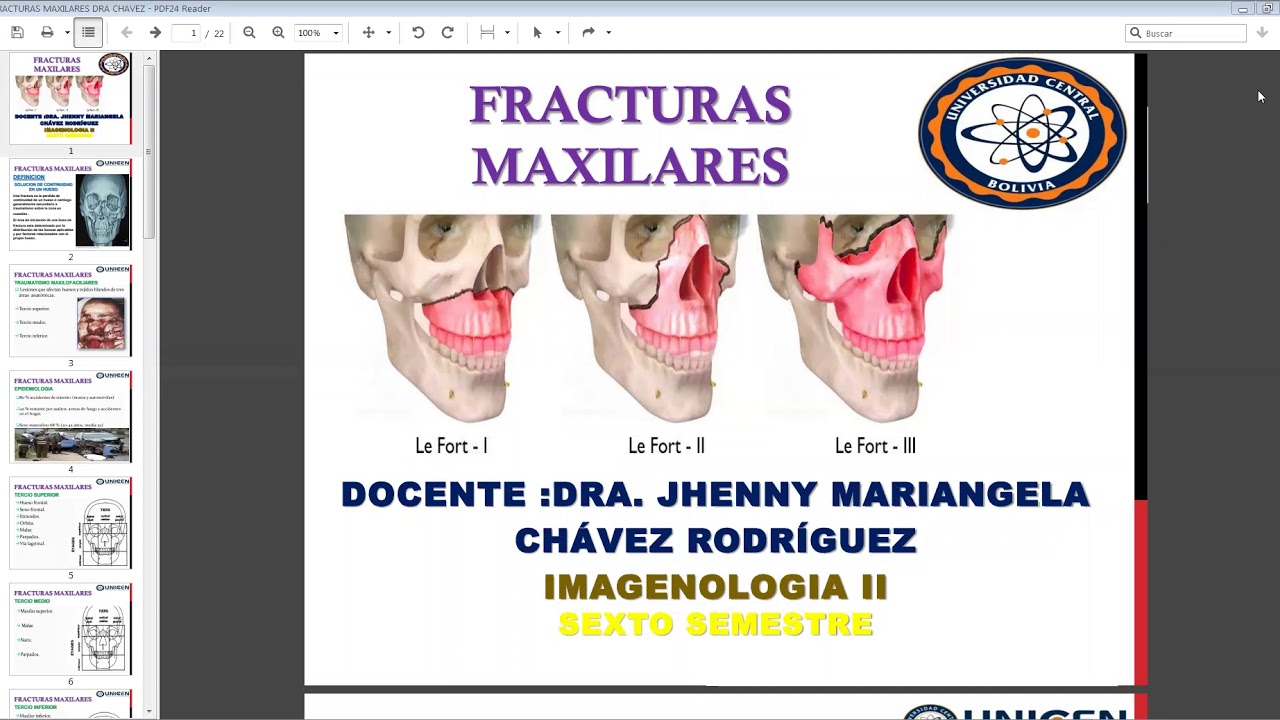Click thumbnail panel scroll up arrow
Image resolution: width=1280 pixels, height=720 pixels.
click(x=149, y=58)
